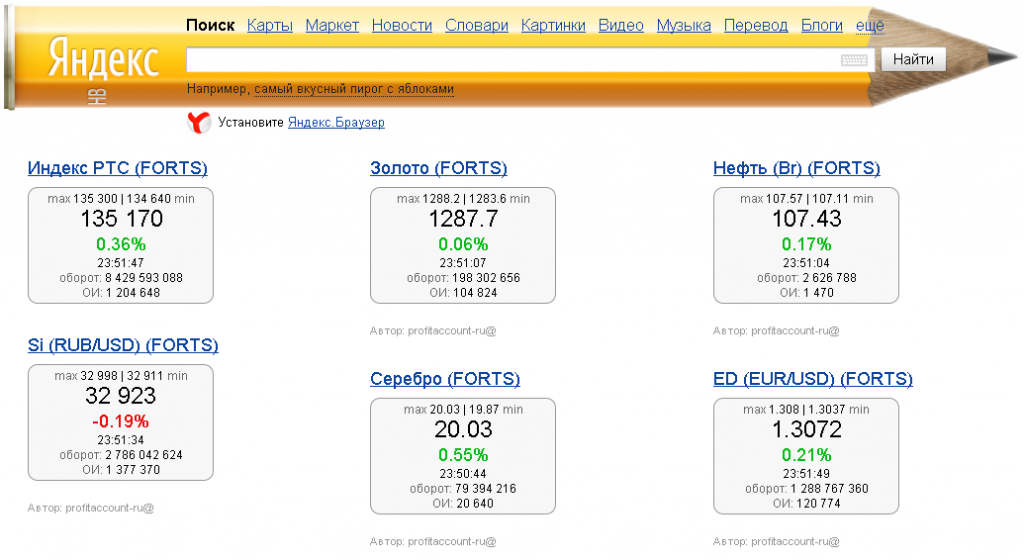Click the -0.19% change in Si widget

click(121, 421)
